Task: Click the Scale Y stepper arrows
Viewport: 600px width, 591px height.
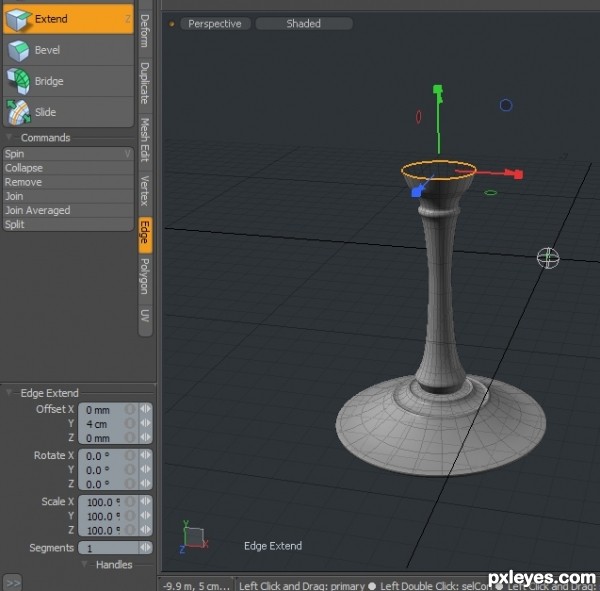Action: pyautogui.click(x=145, y=515)
